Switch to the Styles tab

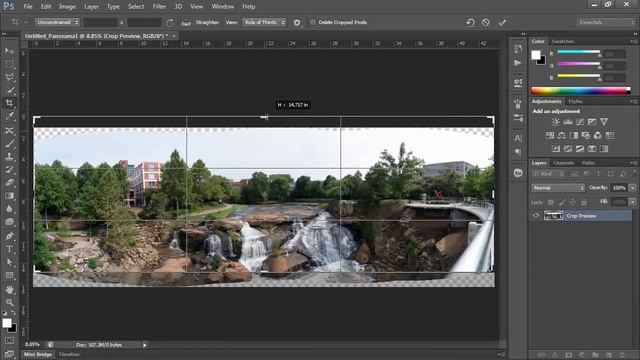[x=575, y=101]
